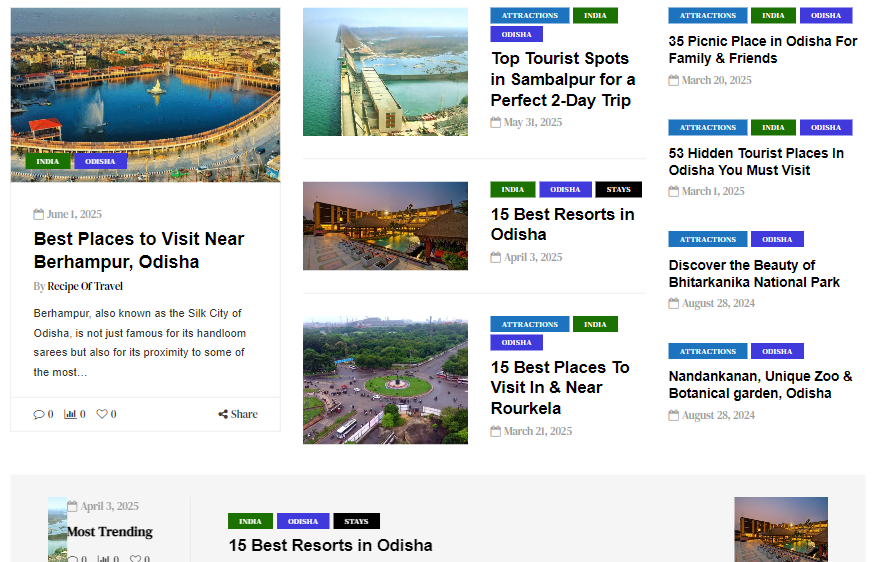Screen dimensions: 872x562
Task: Like the Berhampur article with heart icon
Action: click(102, 414)
